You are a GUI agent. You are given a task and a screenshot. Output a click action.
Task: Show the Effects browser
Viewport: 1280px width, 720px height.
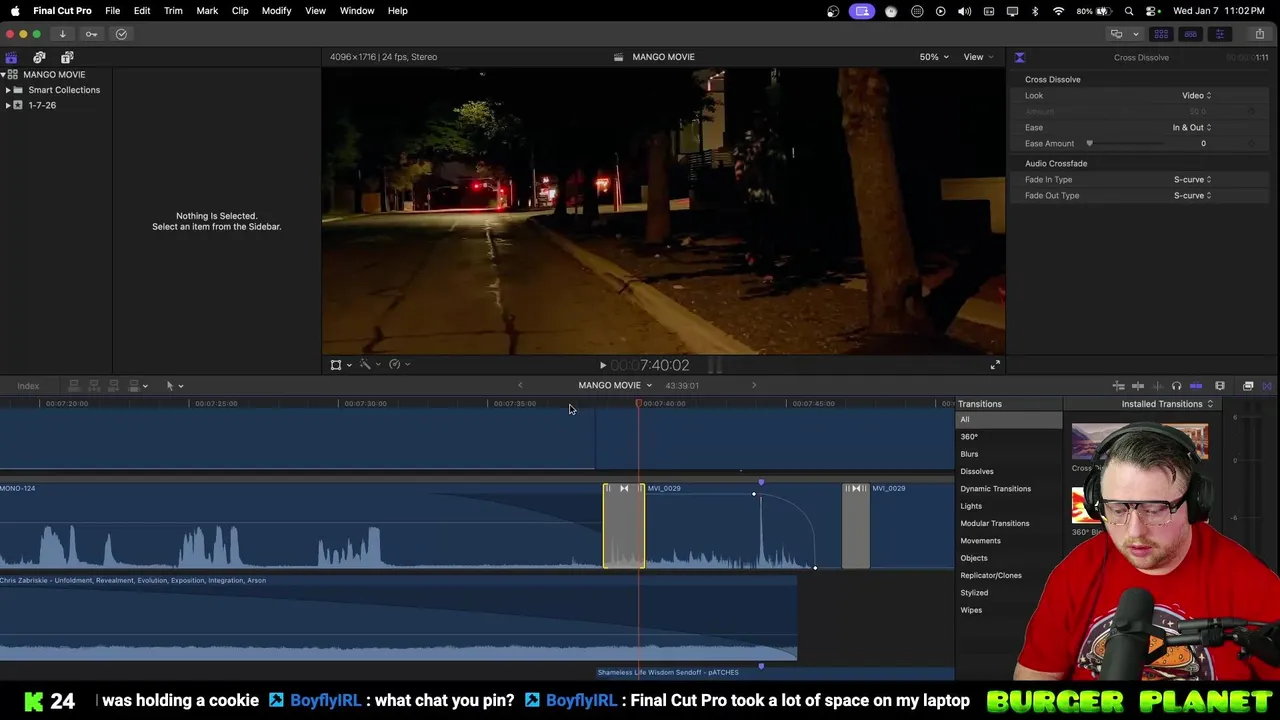tap(1248, 386)
